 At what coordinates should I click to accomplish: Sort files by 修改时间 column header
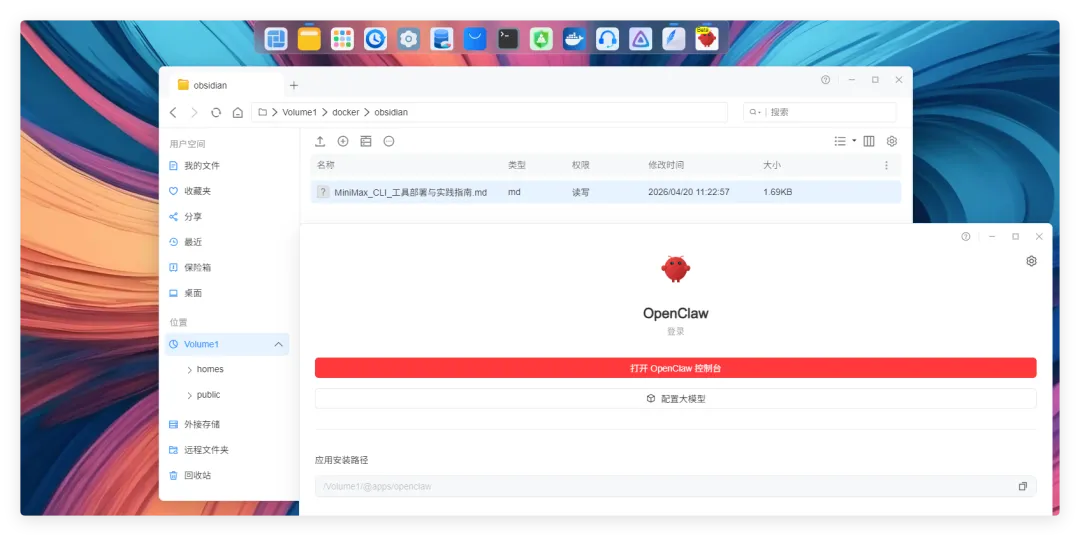tap(666, 165)
